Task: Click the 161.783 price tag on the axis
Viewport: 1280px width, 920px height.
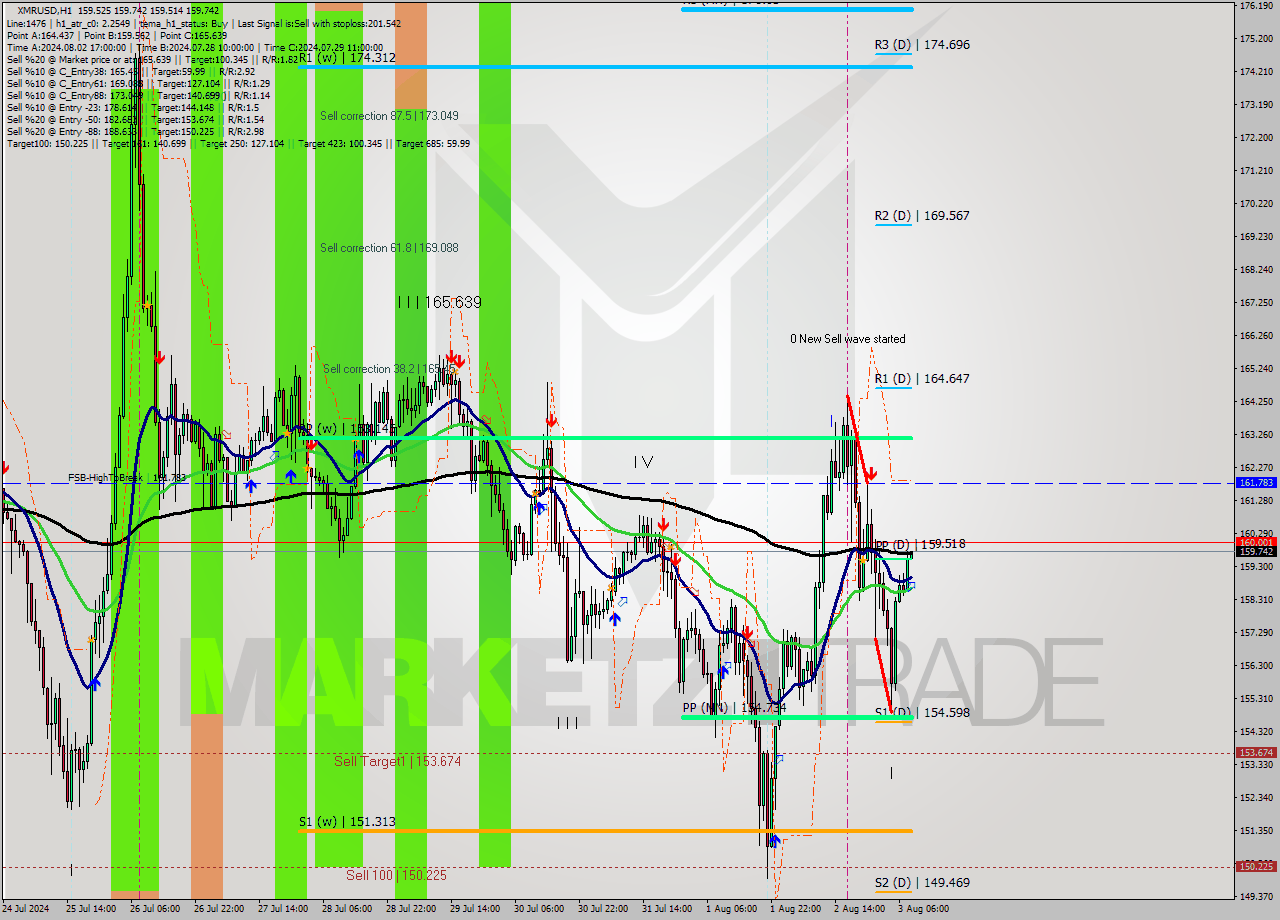Action: click(1256, 482)
